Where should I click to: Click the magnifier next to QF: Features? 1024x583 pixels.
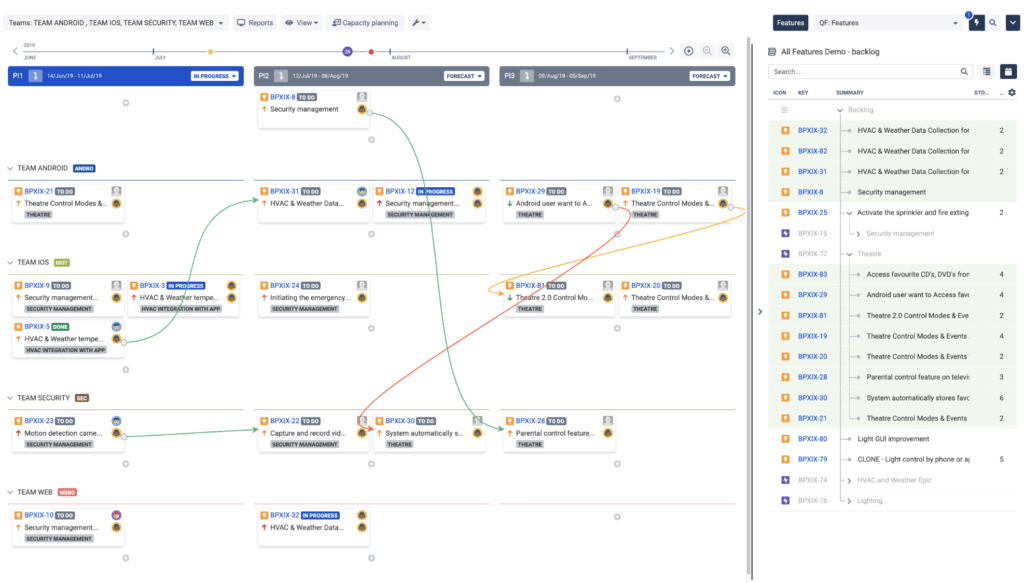[x=993, y=22]
